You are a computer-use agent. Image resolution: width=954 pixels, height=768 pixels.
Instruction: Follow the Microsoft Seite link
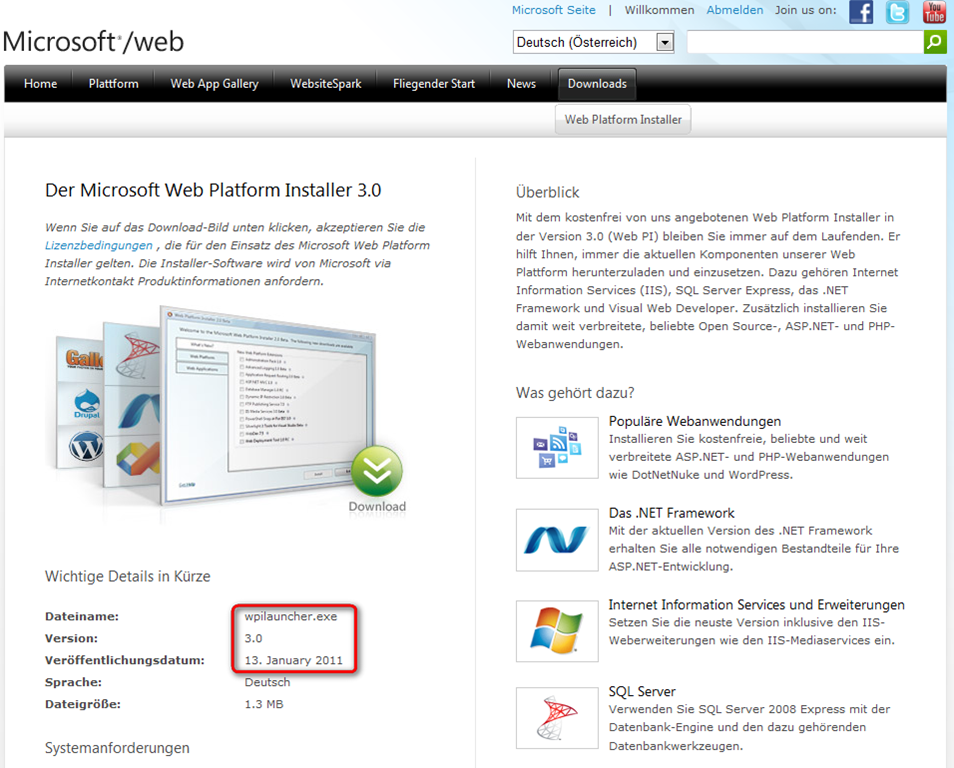tap(554, 10)
